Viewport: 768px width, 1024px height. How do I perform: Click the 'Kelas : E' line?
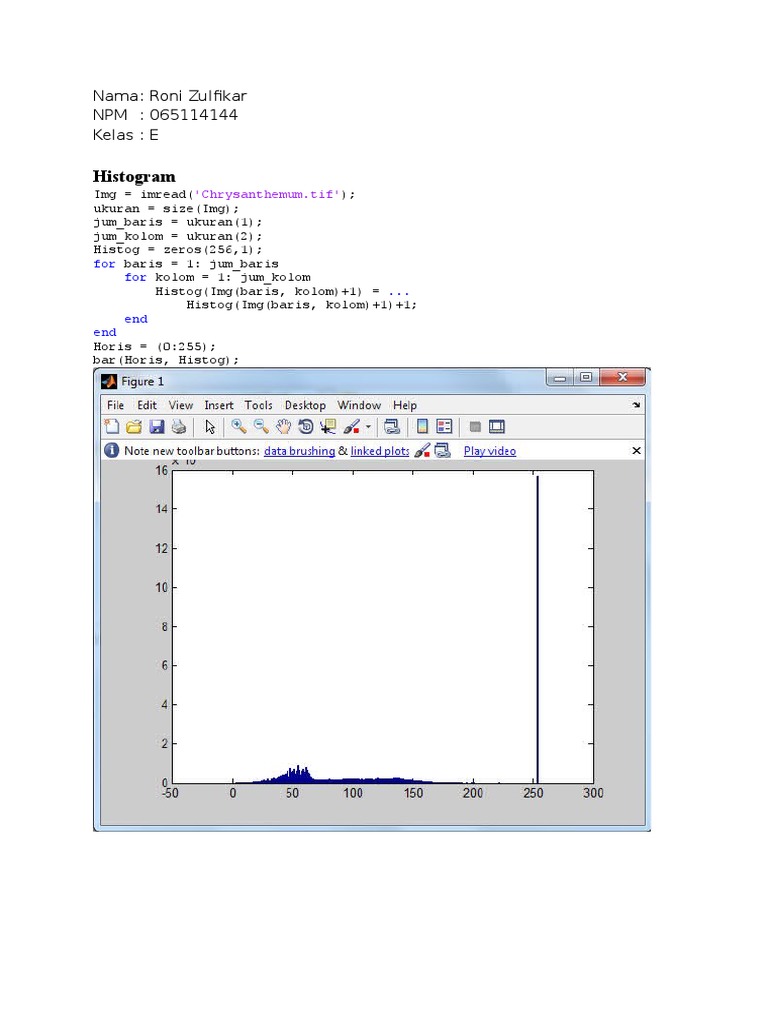[x=125, y=135]
